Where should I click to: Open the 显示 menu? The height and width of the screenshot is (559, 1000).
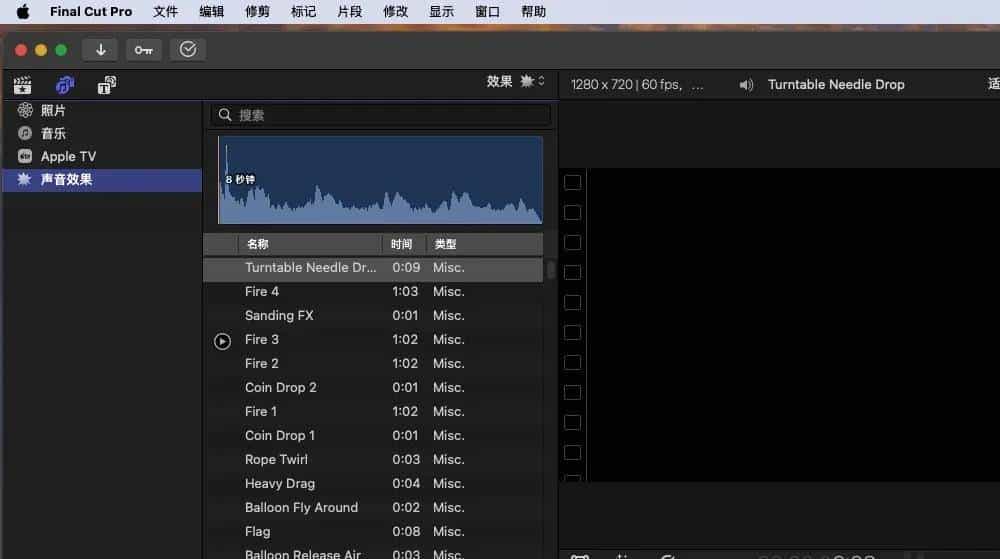pos(441,11)
